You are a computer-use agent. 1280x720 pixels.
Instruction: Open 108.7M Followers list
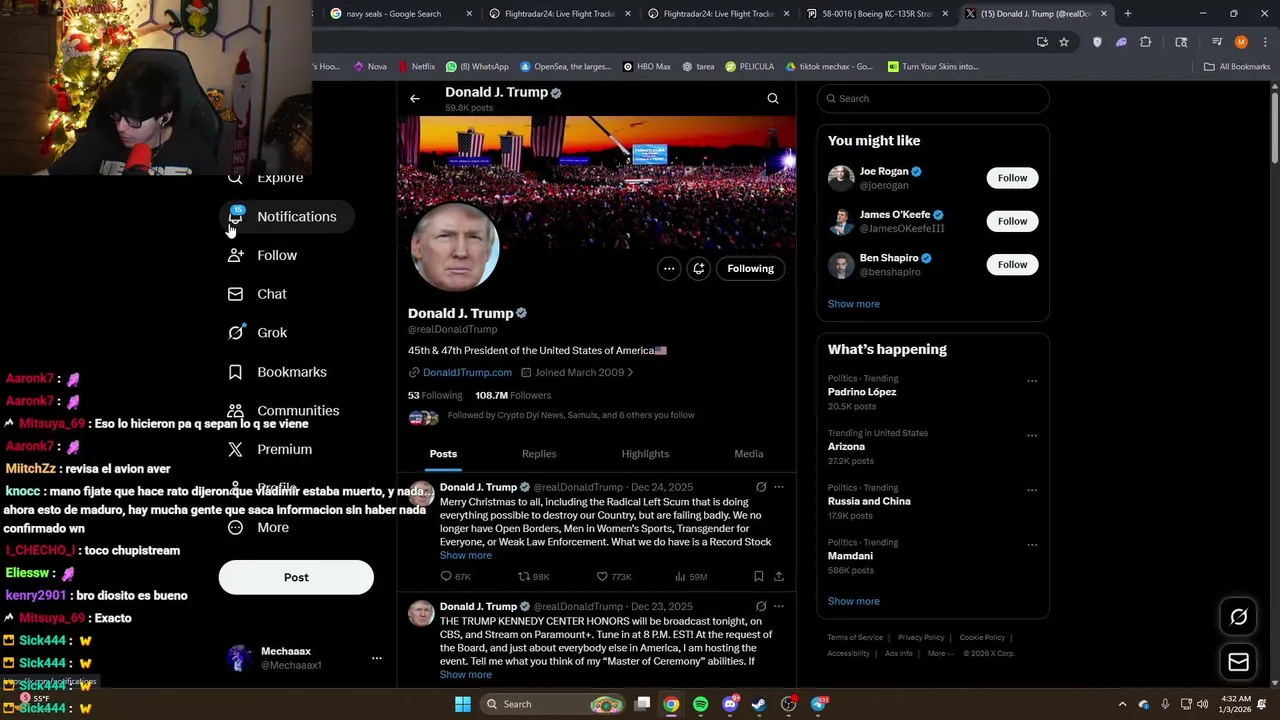click(513, 395)
